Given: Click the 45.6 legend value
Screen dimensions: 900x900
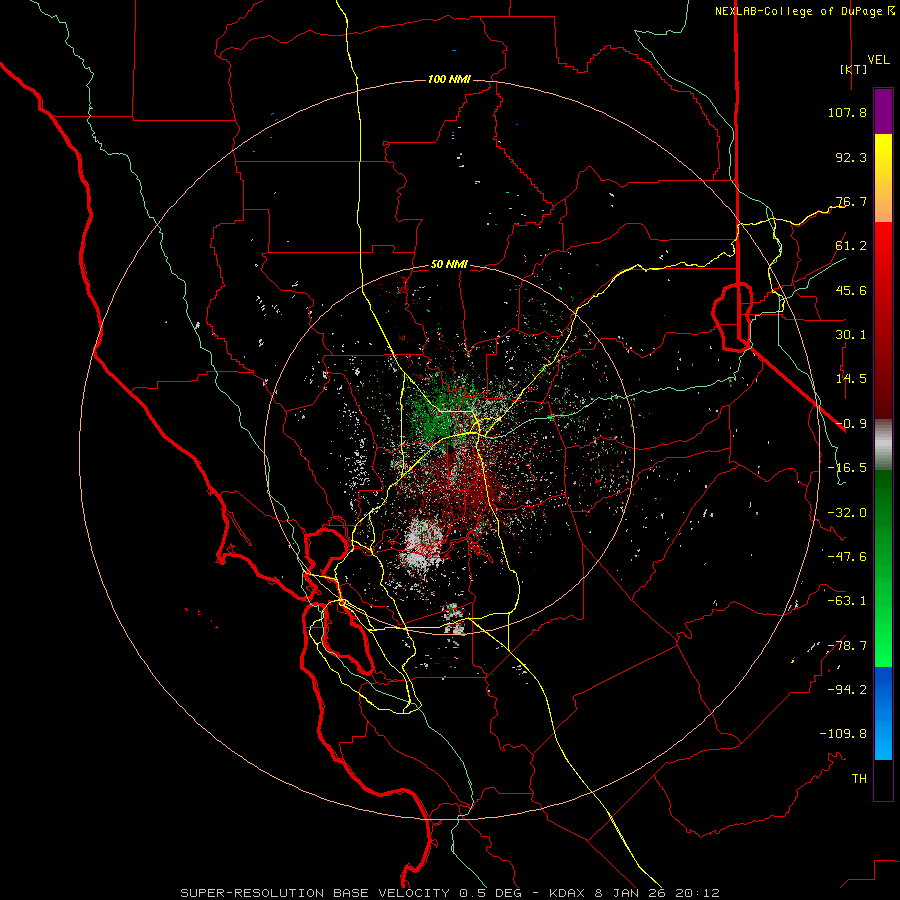Looking at the screenshot, I should 851,290.
